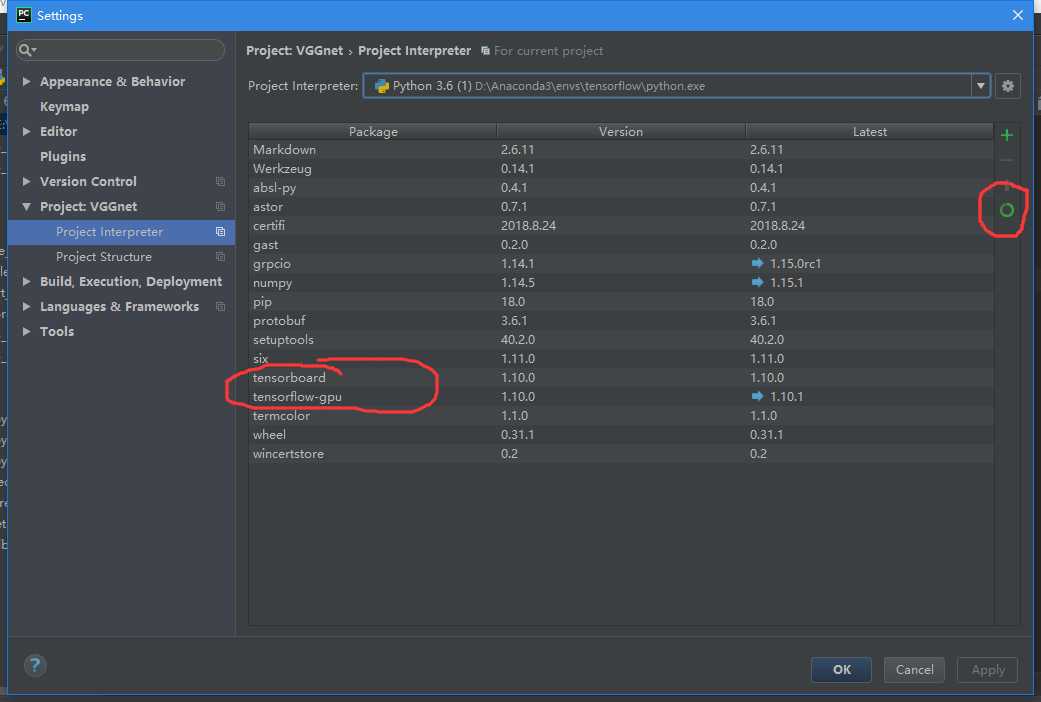This screenshot has height=702, width=1041.
Task: Select the Editor label in sidebar
Action: [58, 132]
